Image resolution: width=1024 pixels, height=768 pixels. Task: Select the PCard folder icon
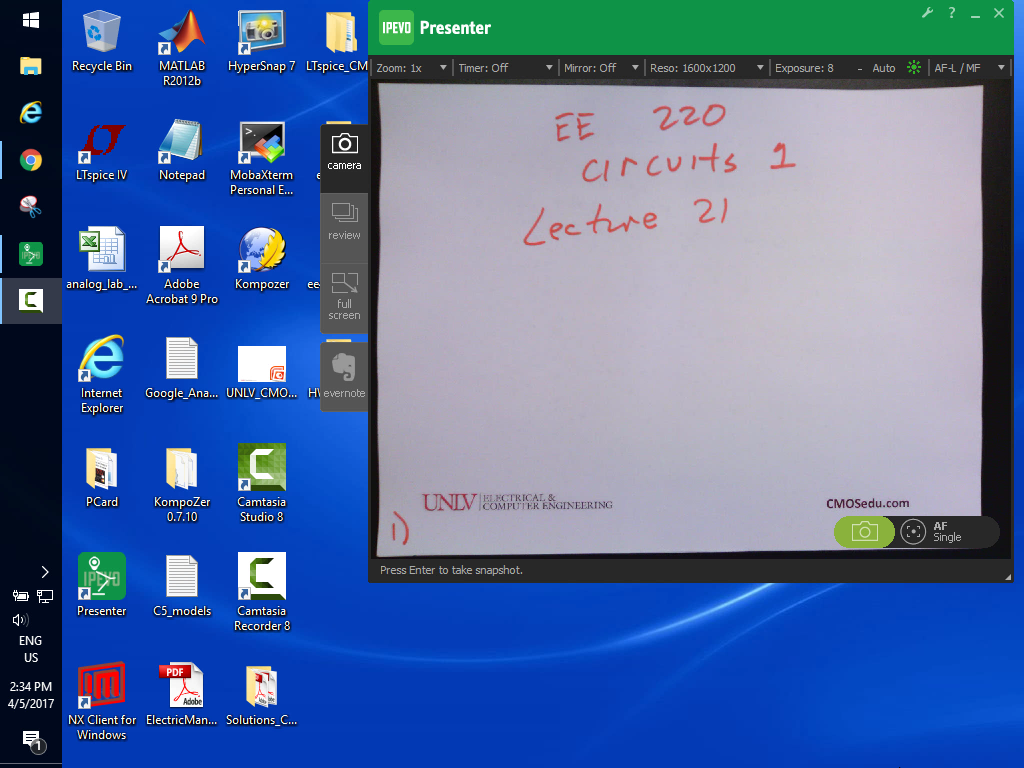(x=102, y=477)
